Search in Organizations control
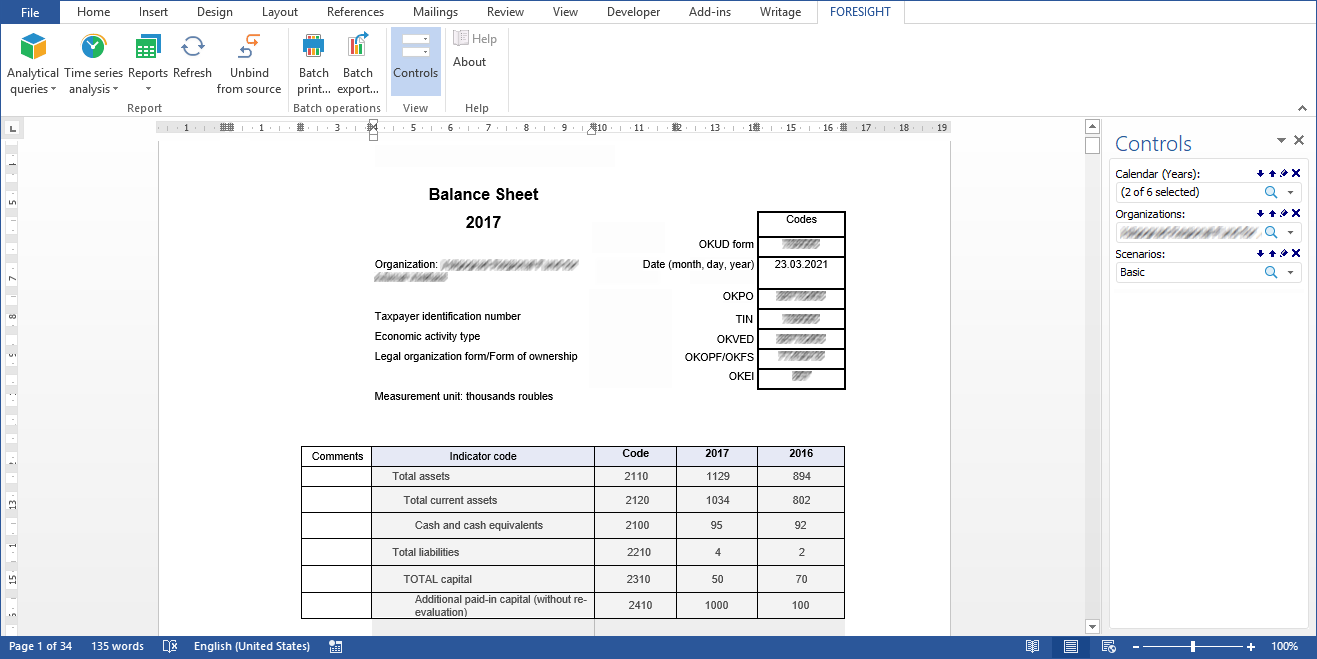The width and height of the screenshot is (1317, 659). click(x=1271, y=232)
